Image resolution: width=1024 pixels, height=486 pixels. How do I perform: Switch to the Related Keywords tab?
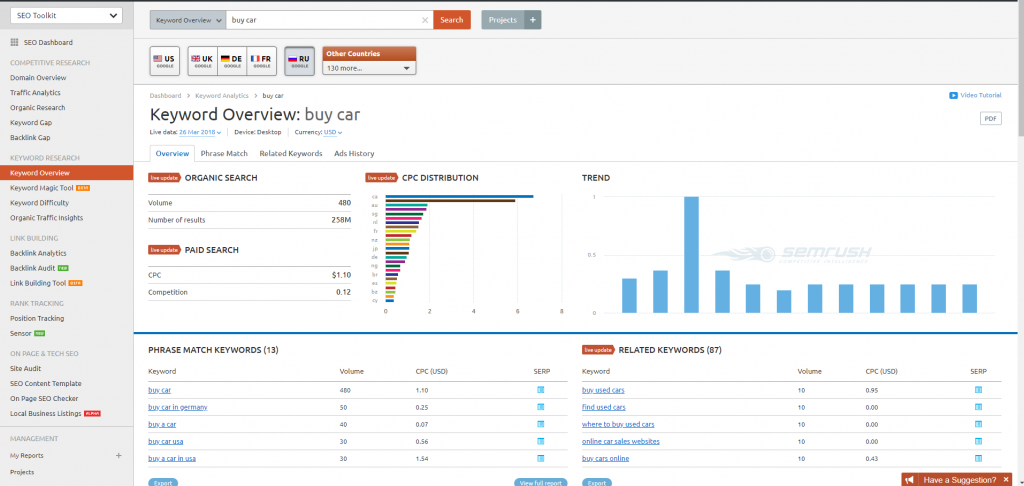291,154
